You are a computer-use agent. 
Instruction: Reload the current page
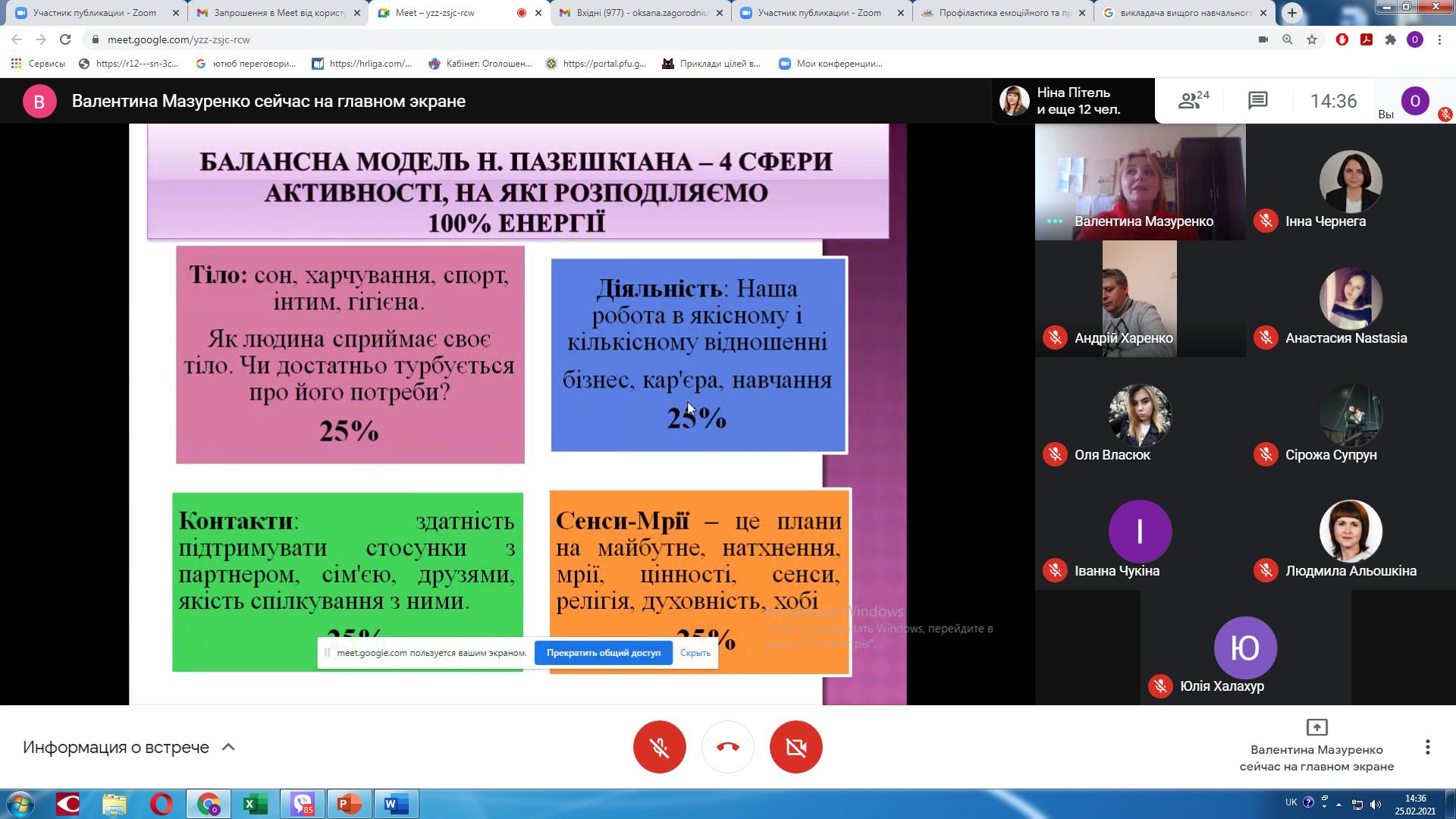[65, 39]
